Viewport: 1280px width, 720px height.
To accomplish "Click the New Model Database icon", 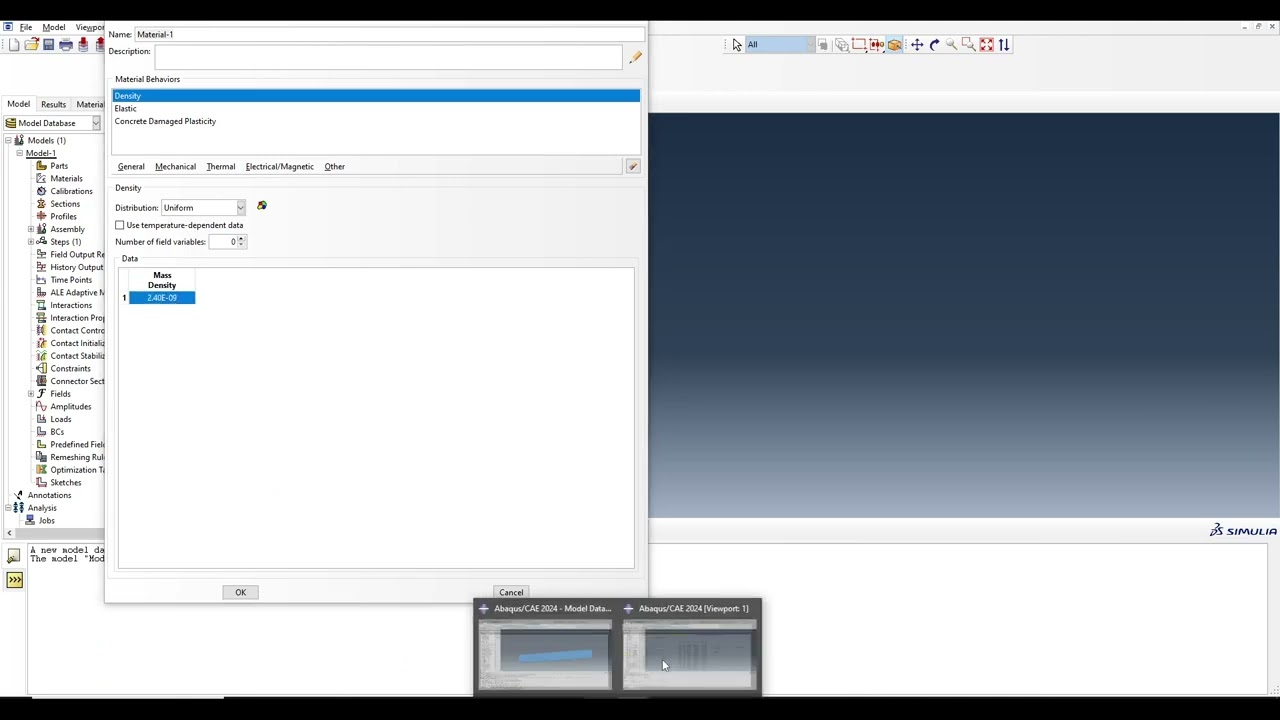I will [x=14, y=45].
